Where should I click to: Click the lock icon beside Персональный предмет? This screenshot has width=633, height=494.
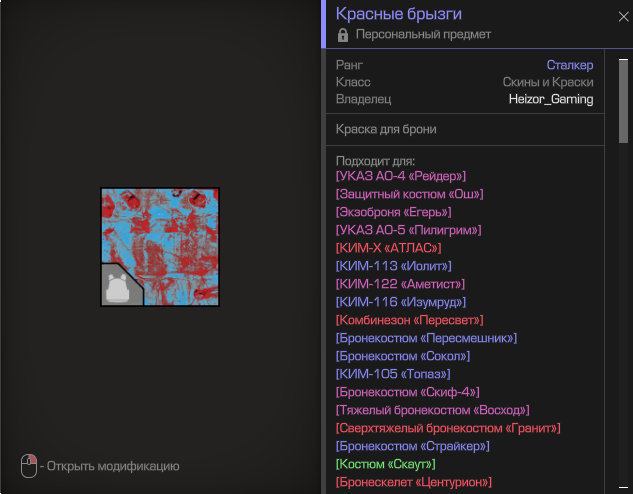point(343,35)
